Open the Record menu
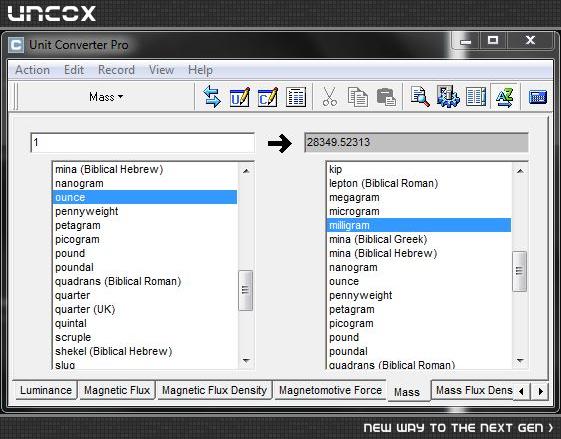The height and width of the screenshot is (439, 561). pyautogui.click(x=116, y=70)
